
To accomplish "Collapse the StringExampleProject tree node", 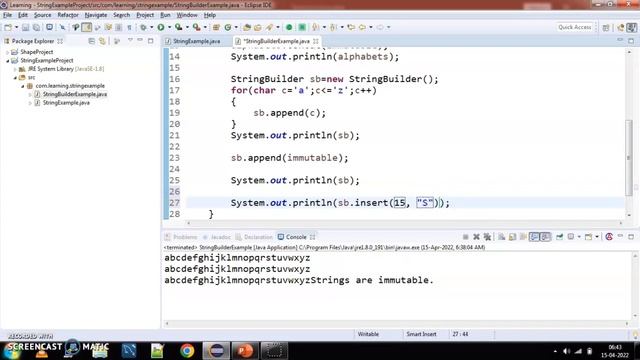I will [7, 60].
